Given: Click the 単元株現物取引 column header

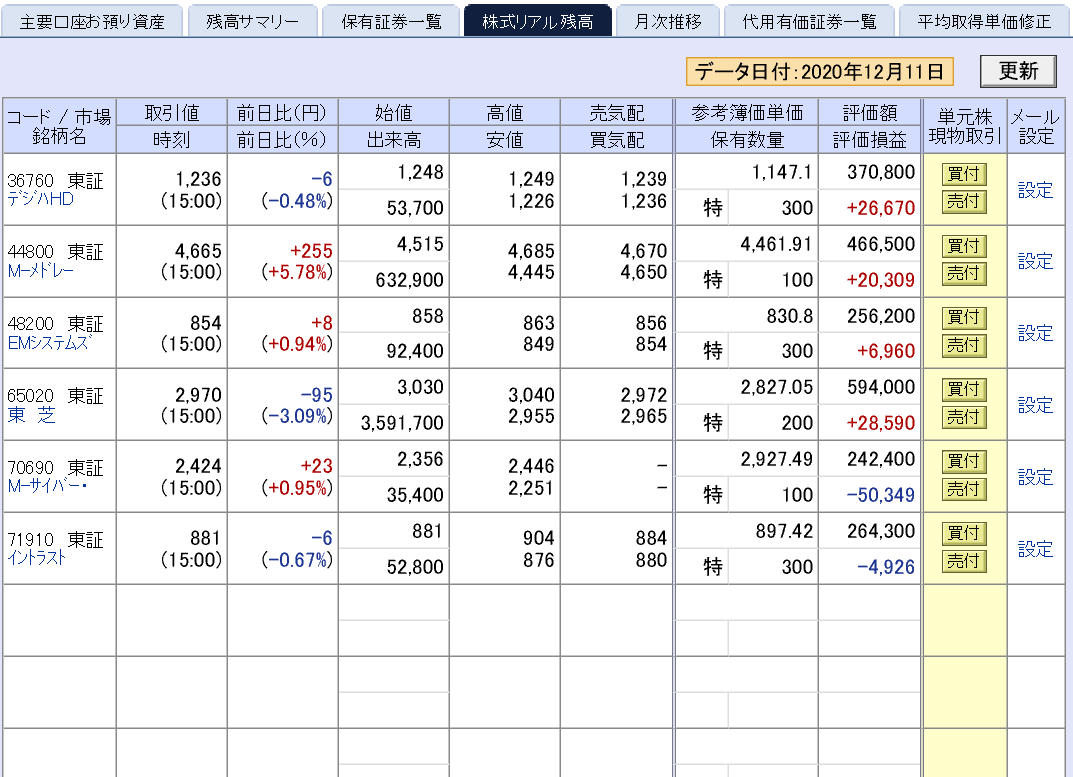Looking at the screenshot, I should (x=964, y=126).
